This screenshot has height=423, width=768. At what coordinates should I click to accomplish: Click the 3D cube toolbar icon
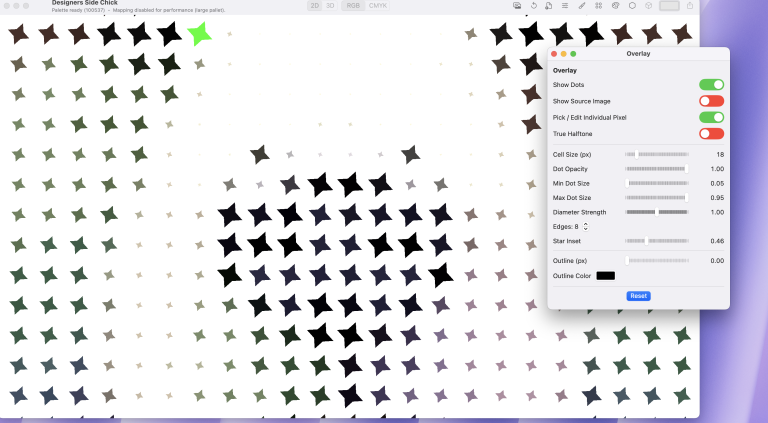click(x=648, y=6)
